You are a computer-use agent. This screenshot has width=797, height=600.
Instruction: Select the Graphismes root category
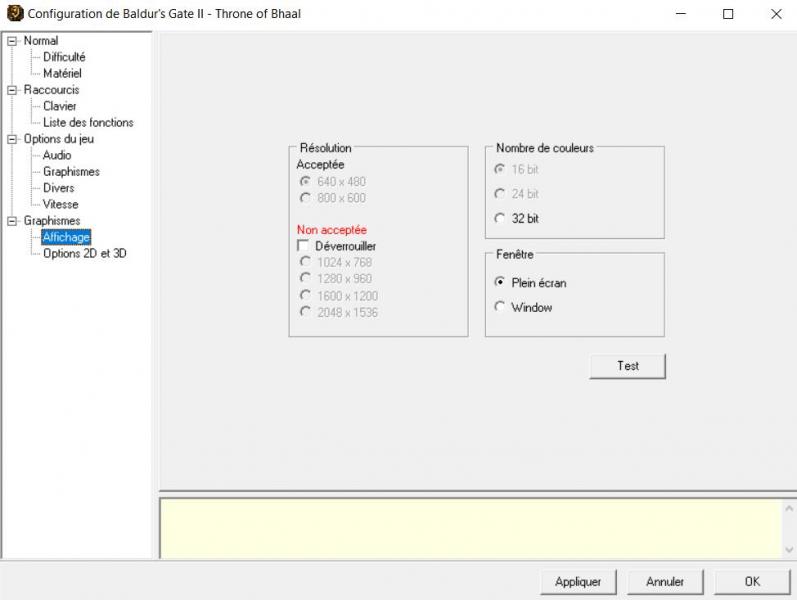point(52,221)
